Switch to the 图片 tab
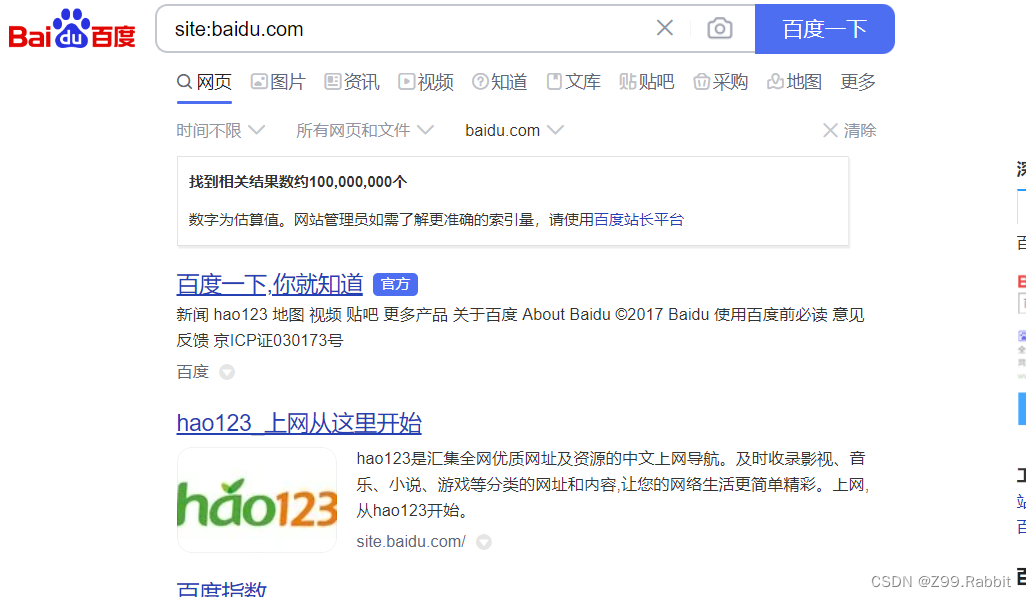The width and height of the screenshot is (1026, 597). pyautogui.click(x=278, y=82)
